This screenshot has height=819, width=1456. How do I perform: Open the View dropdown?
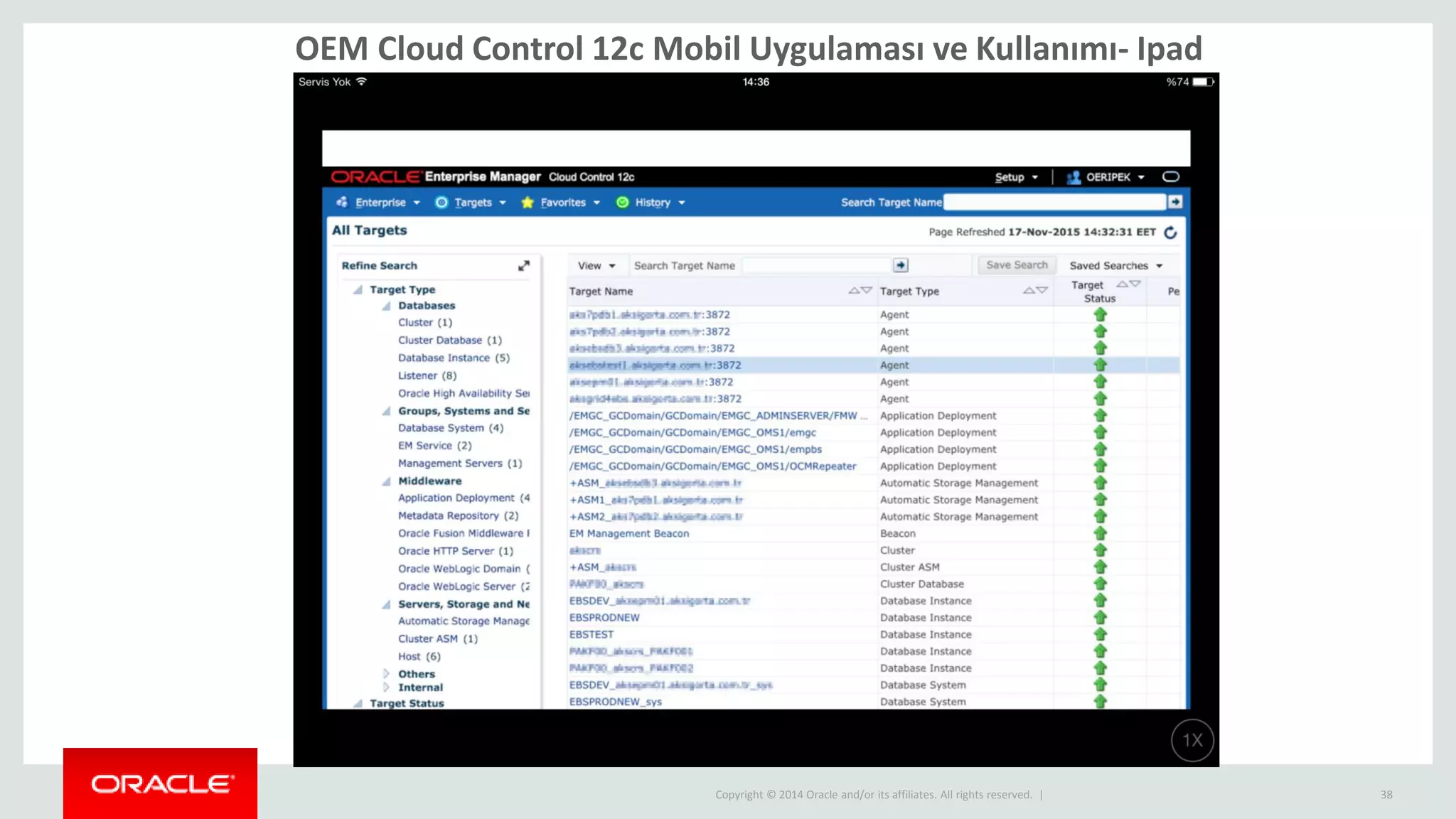pos(596,265)
